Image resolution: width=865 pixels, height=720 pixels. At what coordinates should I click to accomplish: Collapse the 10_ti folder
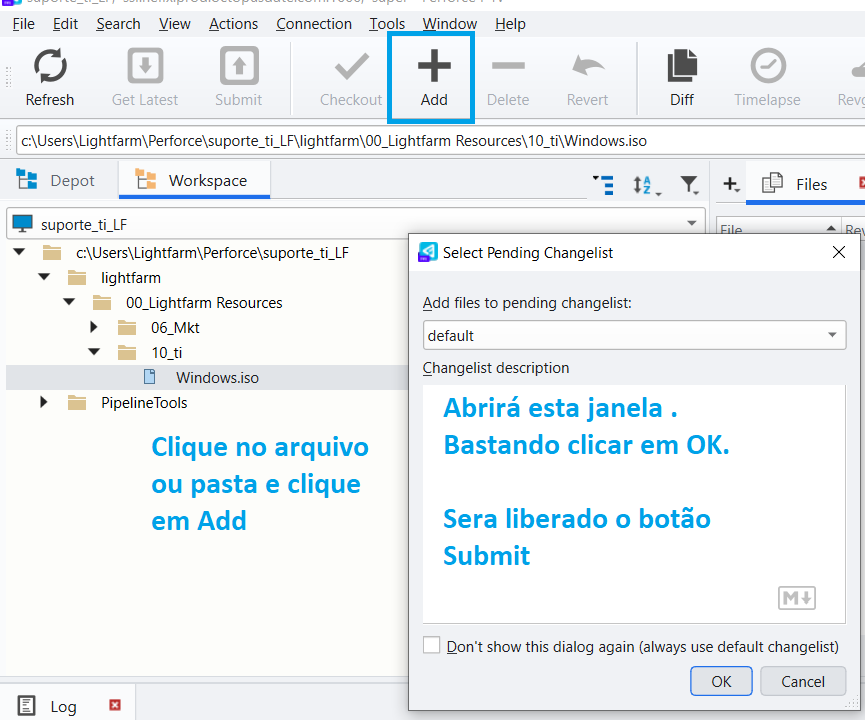coord(94,351)
